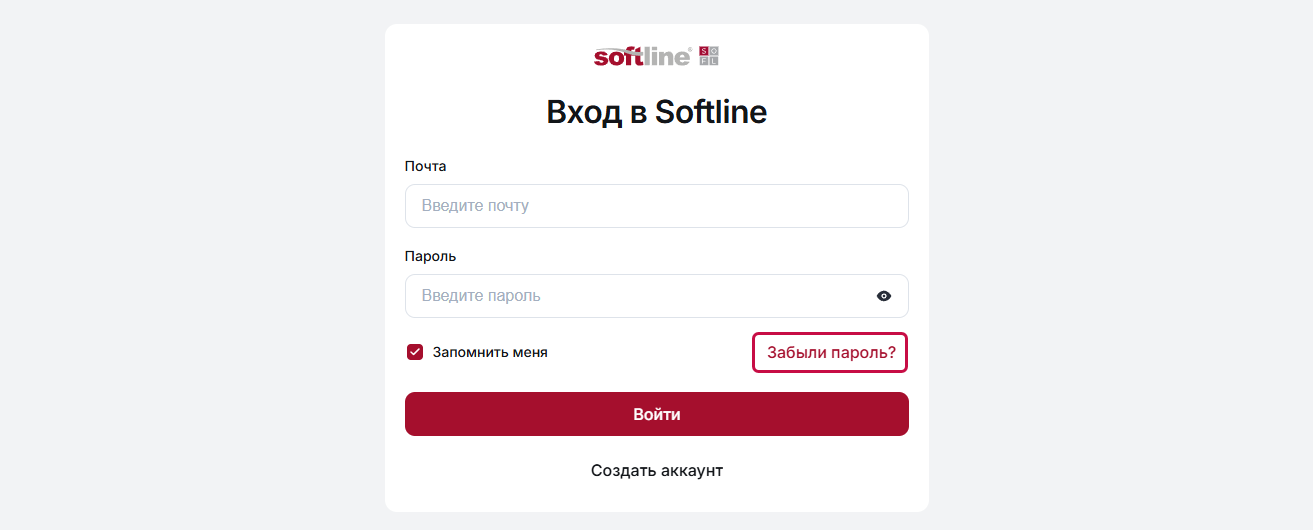Click the gray "F" square in the emblem
The image size is (1313, 530).
[x=703, y=61]
